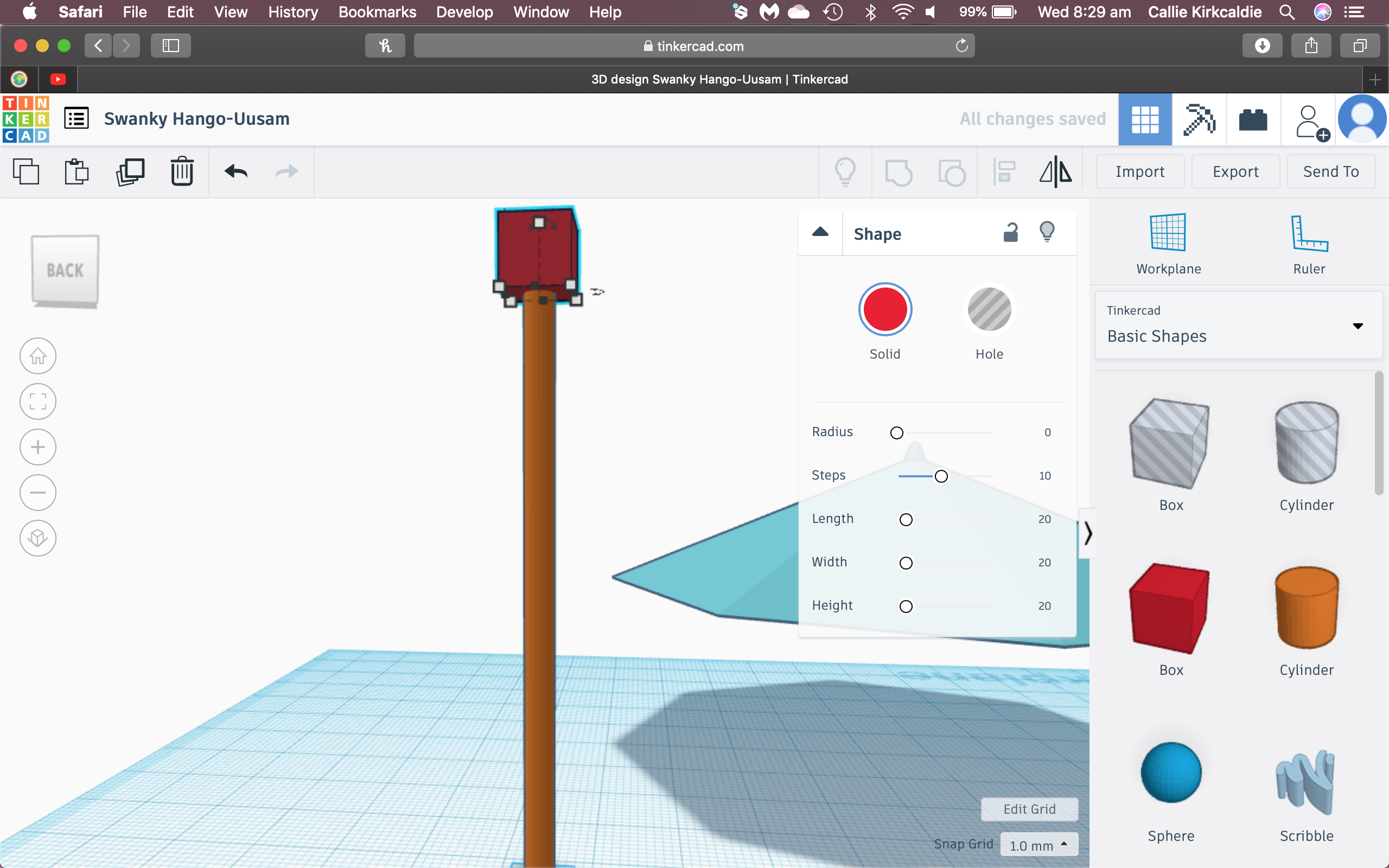Open the design list icon
1389x868 pixels.
coord(77,119)
